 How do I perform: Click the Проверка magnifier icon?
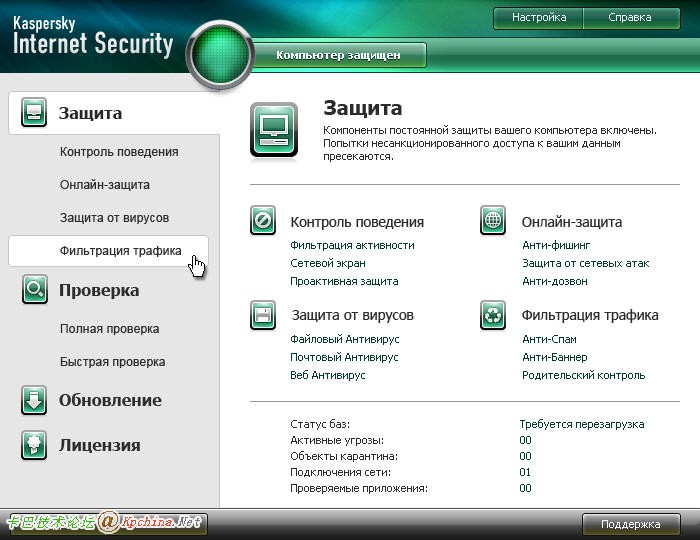coord(35,290)
